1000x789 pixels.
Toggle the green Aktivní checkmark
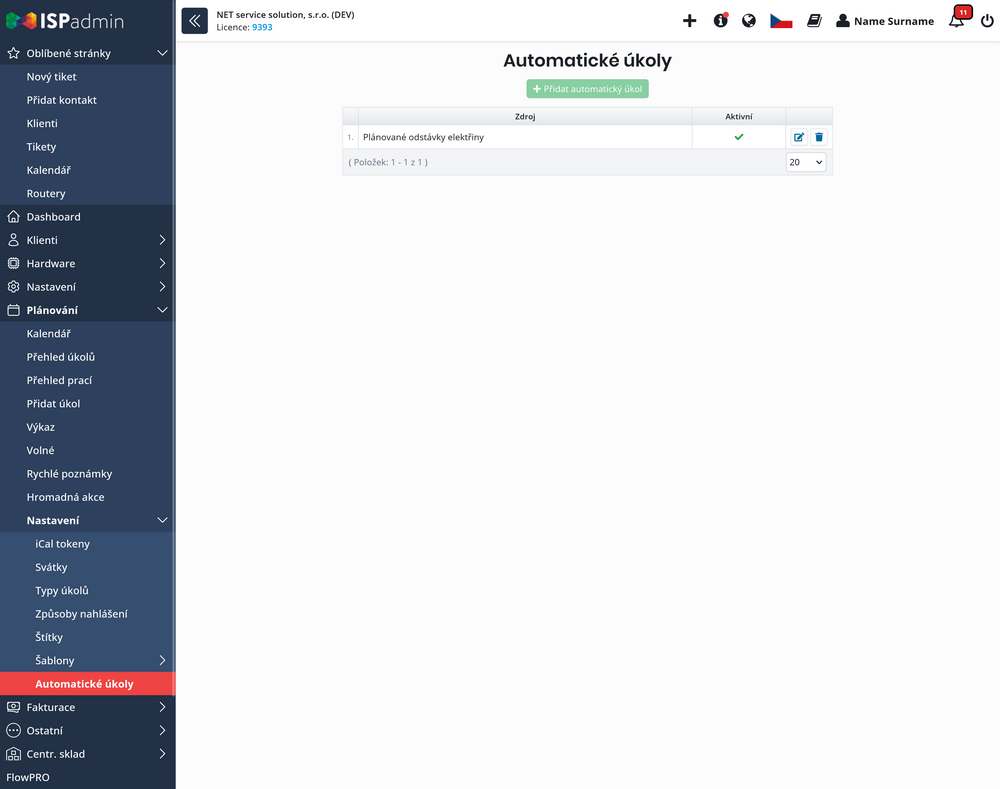pyautogui.click(x=739, y=137)
